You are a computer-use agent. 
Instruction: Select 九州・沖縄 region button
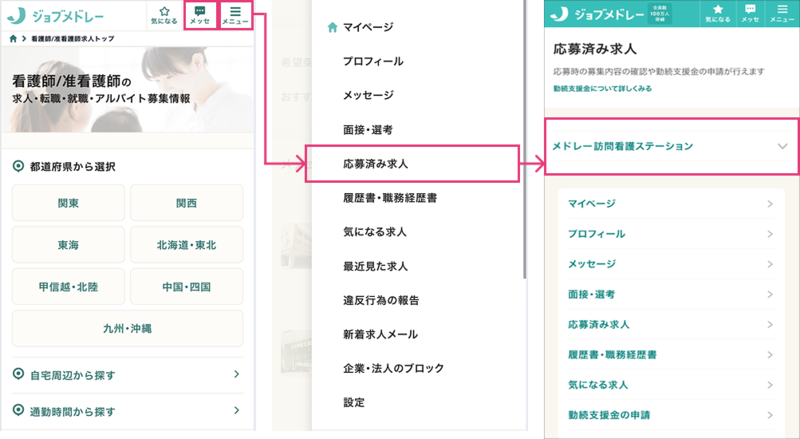pyautogui.click(x=128, y=329)
